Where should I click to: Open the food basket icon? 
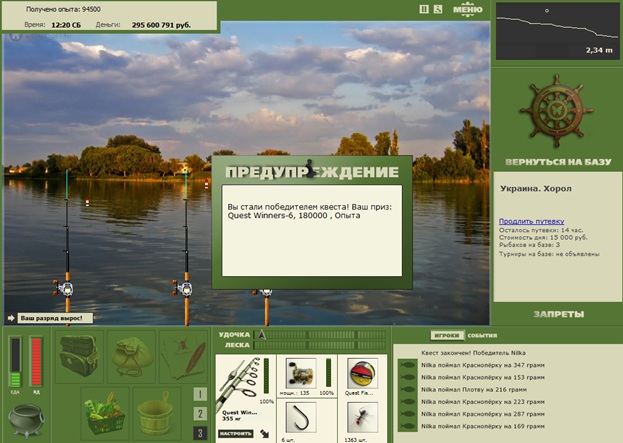[x=105, y=413]
